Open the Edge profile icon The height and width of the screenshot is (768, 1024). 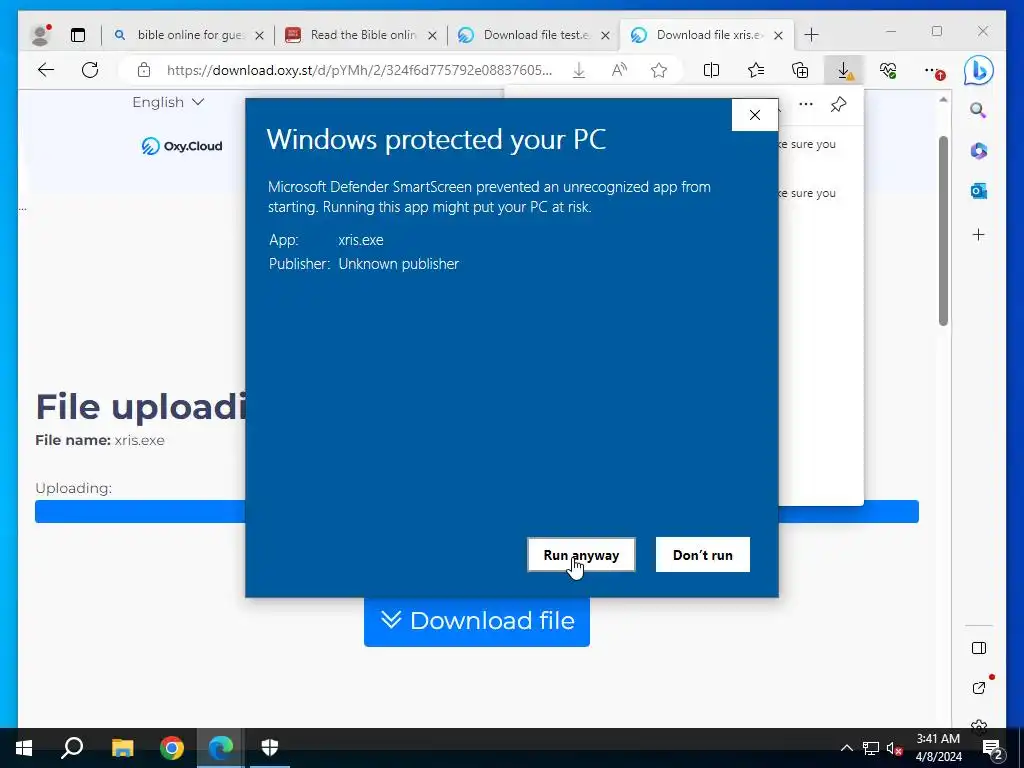coord(41,35)
